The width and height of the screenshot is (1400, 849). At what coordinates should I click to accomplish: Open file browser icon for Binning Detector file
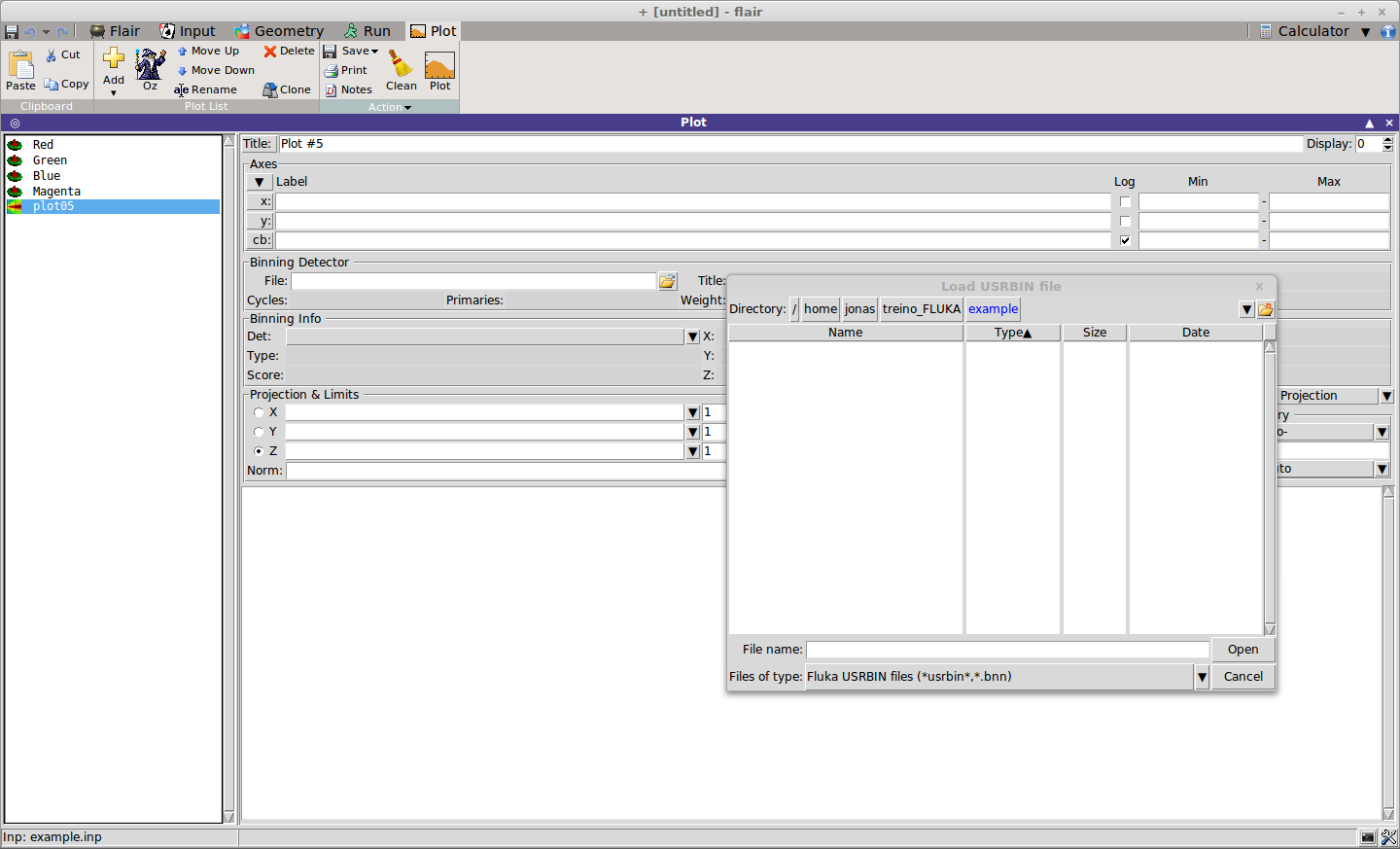click(667, 281)
